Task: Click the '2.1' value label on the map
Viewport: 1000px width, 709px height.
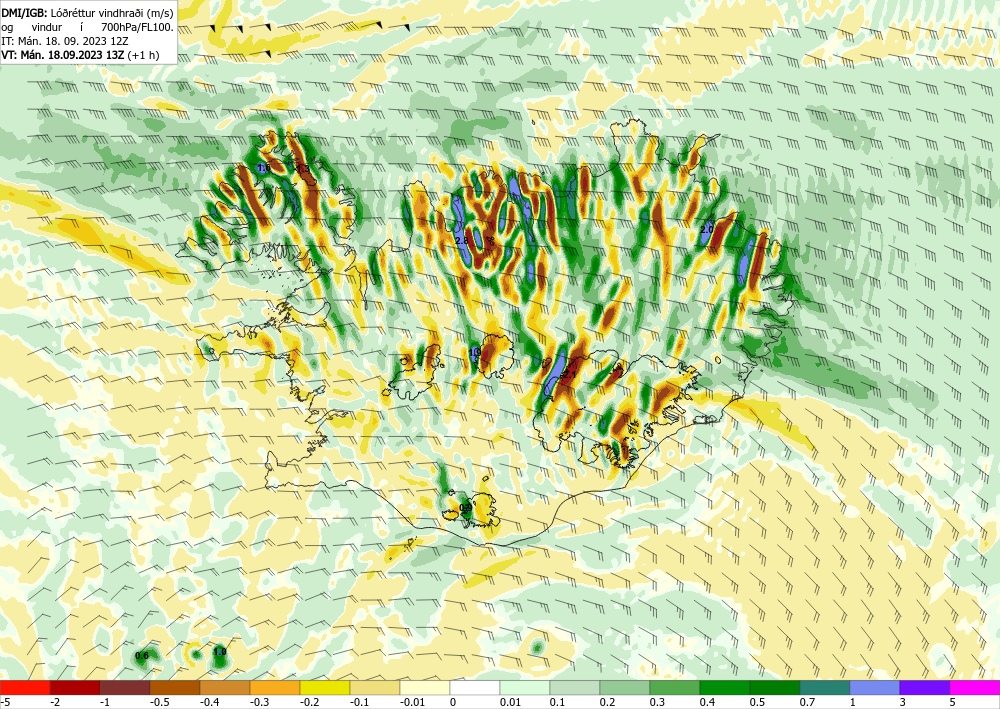Action: tap(569, 374)
